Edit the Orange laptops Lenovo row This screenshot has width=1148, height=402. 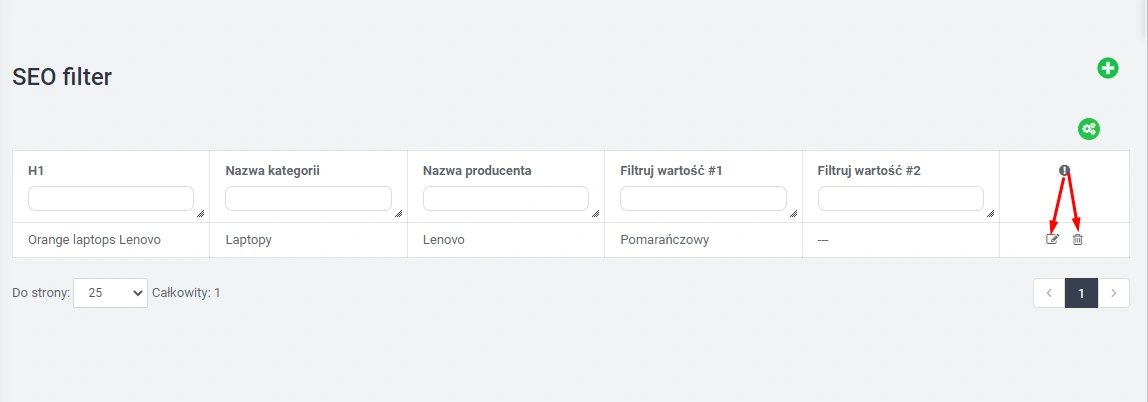1052,240
